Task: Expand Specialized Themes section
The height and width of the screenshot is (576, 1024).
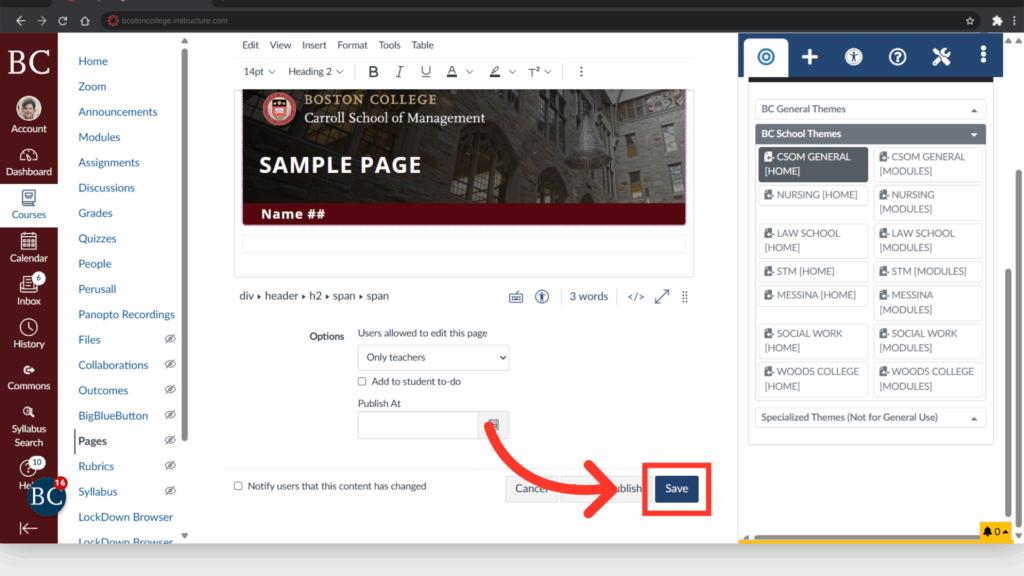Action: 870,417
